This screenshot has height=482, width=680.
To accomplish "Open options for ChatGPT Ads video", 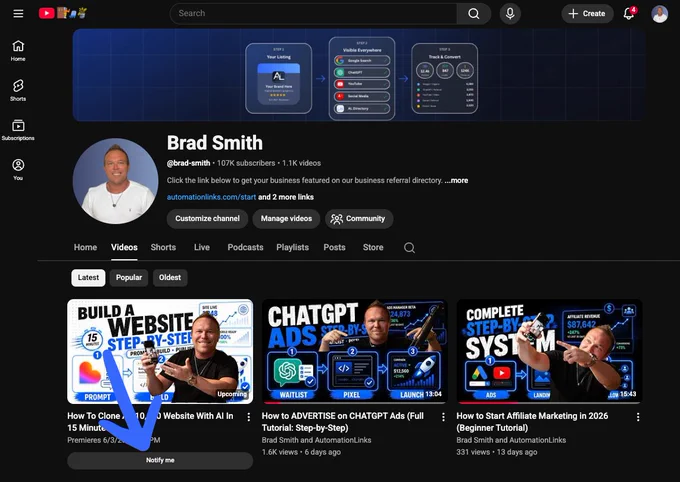I will 443,417.
